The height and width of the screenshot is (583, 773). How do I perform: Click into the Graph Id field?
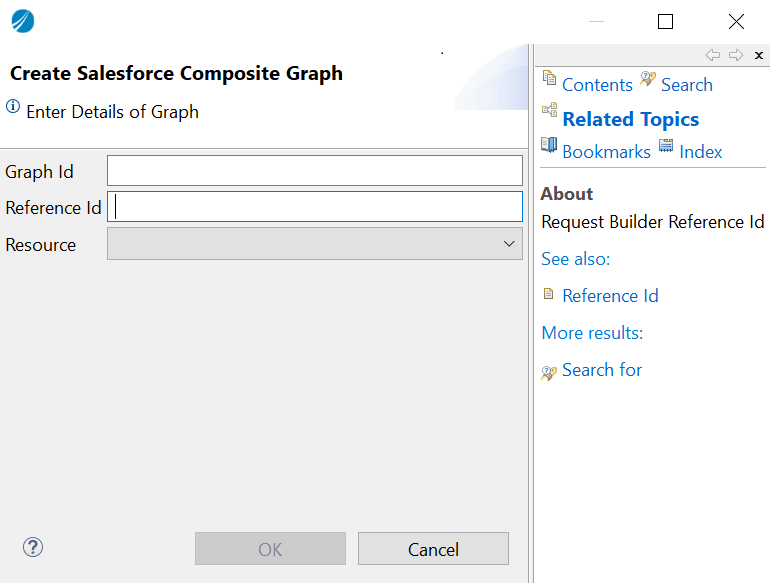314,171
